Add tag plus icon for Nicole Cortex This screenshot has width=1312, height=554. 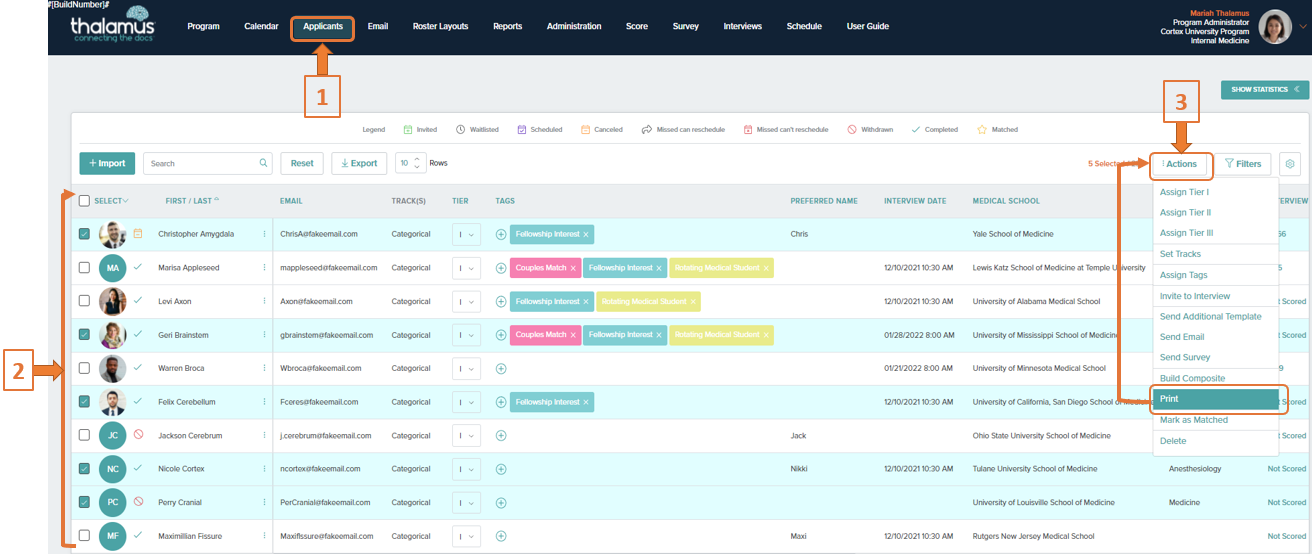pyautogui.click(x=501, y=469)
